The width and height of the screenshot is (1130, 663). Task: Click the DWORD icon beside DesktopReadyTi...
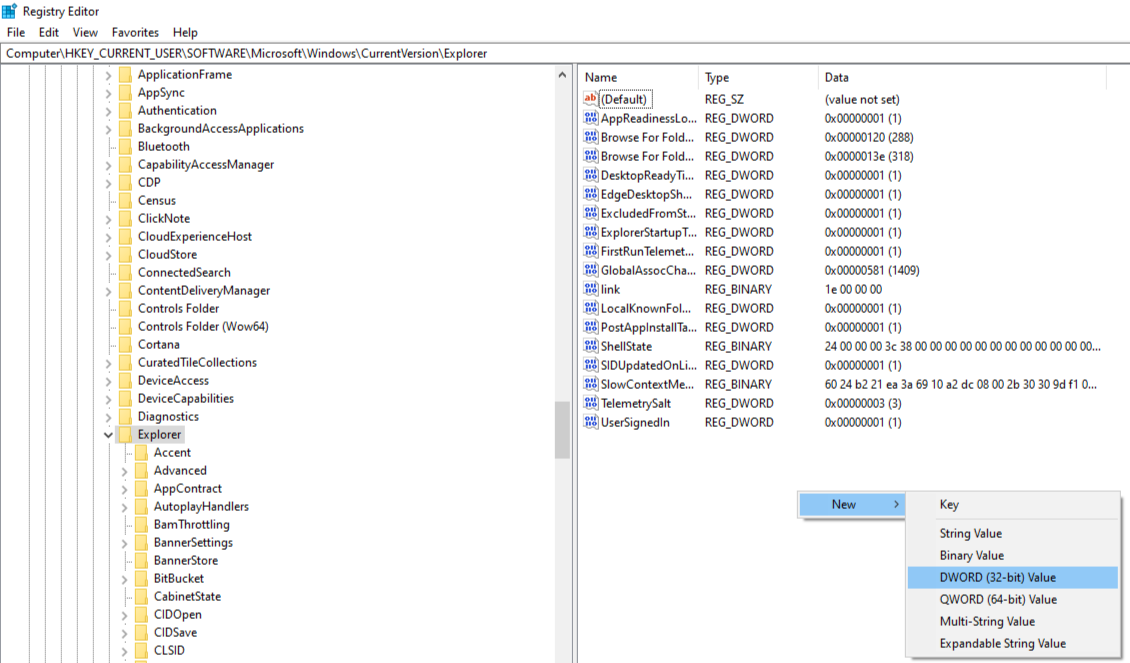590,175
